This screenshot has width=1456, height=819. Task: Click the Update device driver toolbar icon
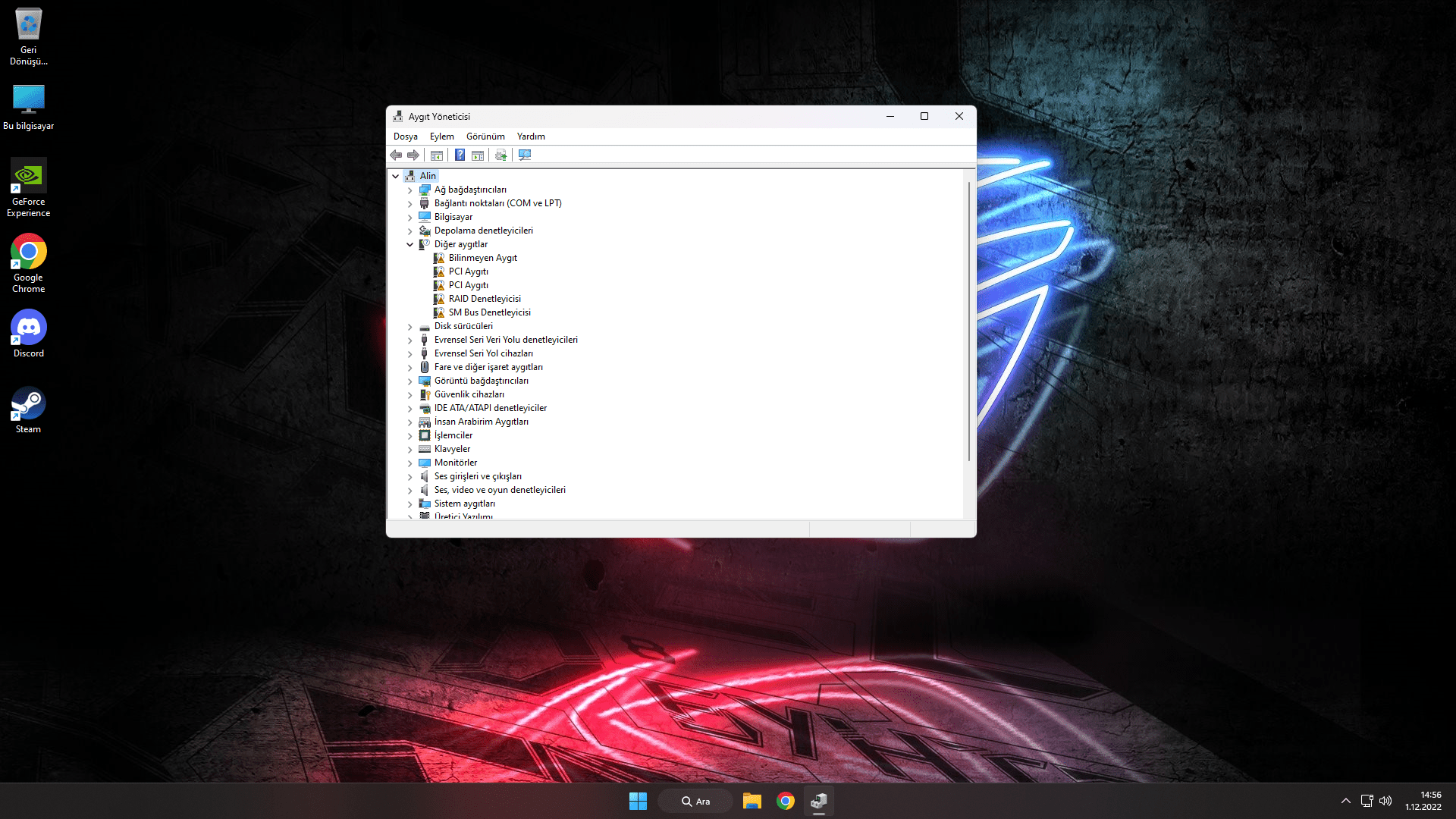pos(500,155)
